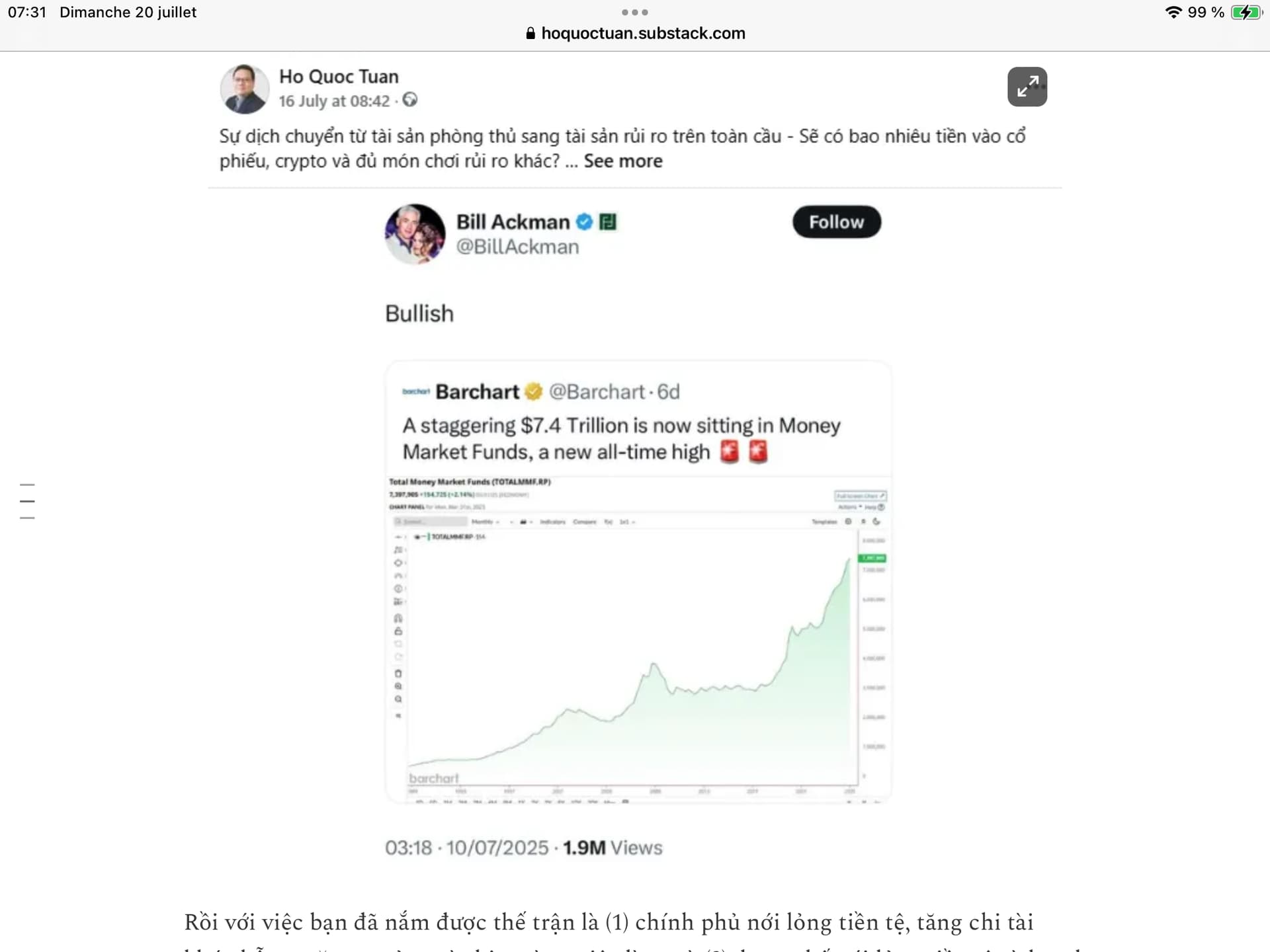This screenshot has width=1270, height=952.
Task: Click the green affiliate badge beside Bill Ackman
Action: tap(607, 222)
